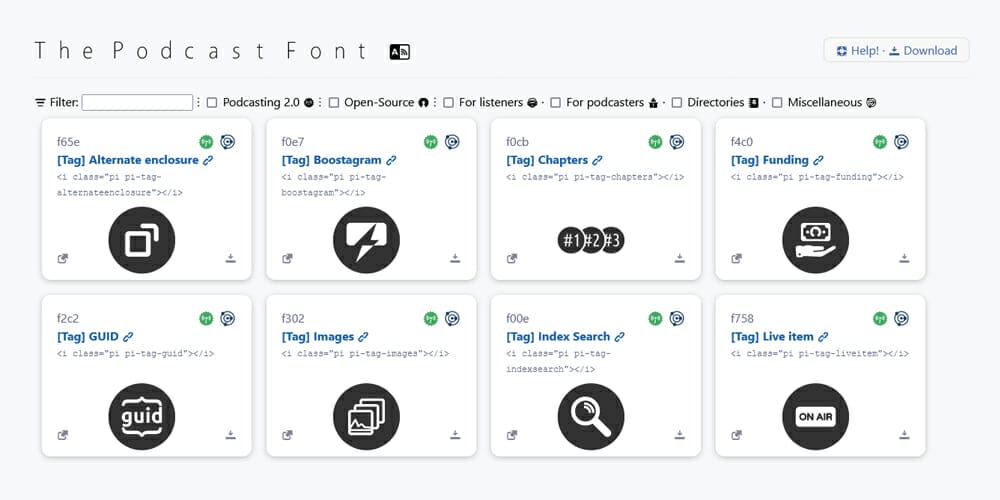
Task: Click the large guid icon
Action: (142, 417)
